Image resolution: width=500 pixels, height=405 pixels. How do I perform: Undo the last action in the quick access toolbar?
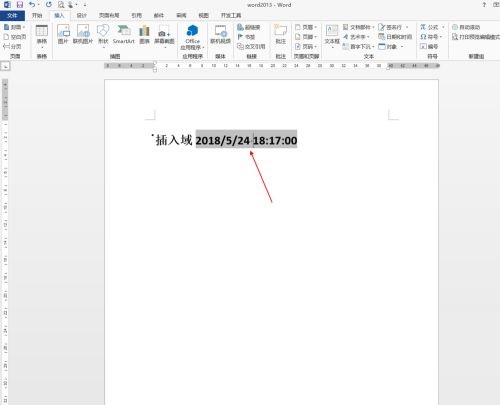(32, 5)
